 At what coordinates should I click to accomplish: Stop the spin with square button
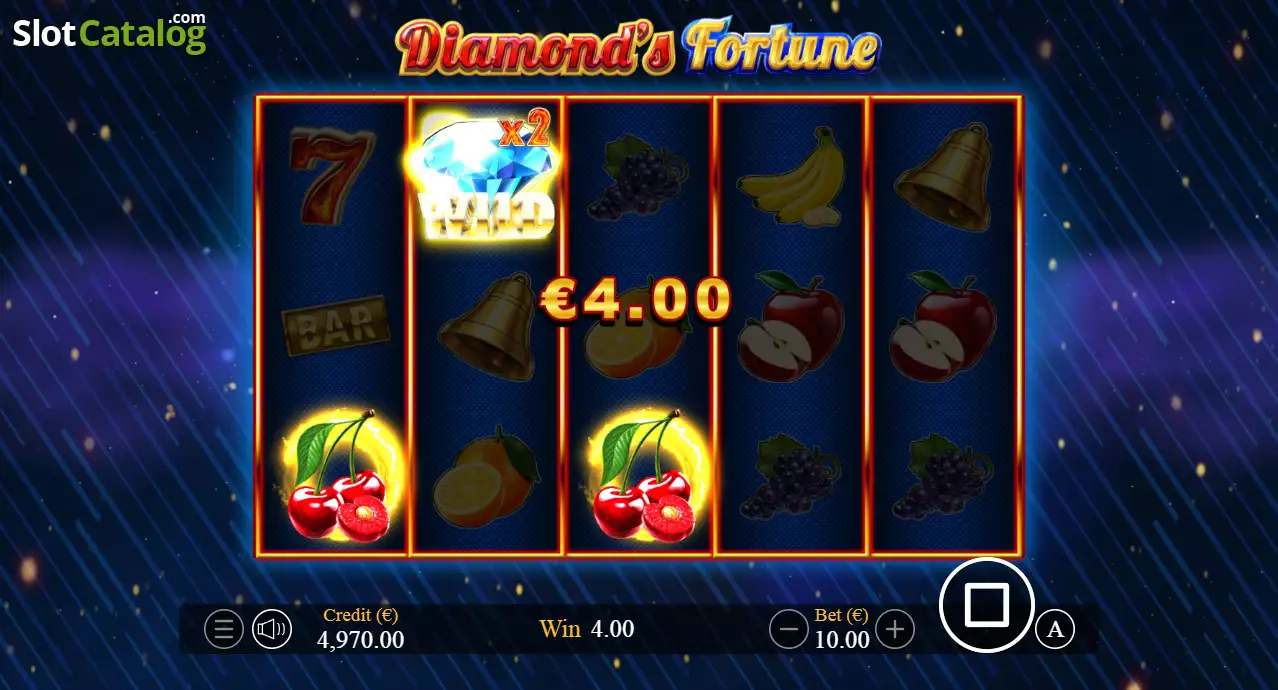click(x=987, y=605)
